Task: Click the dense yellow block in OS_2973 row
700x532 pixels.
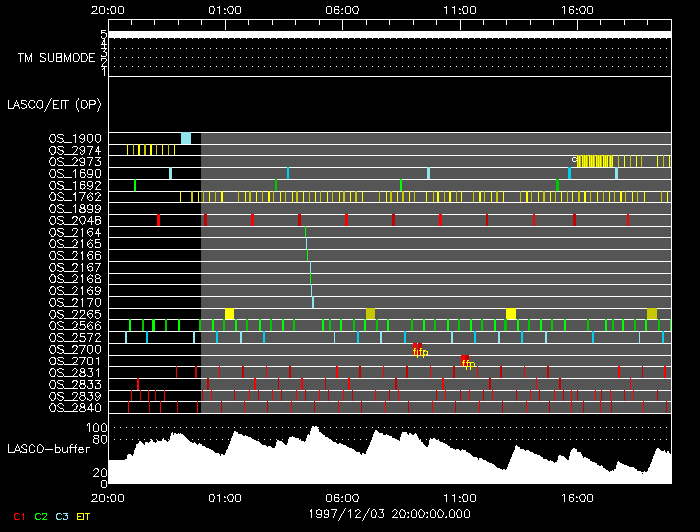Action: (595, 161)
